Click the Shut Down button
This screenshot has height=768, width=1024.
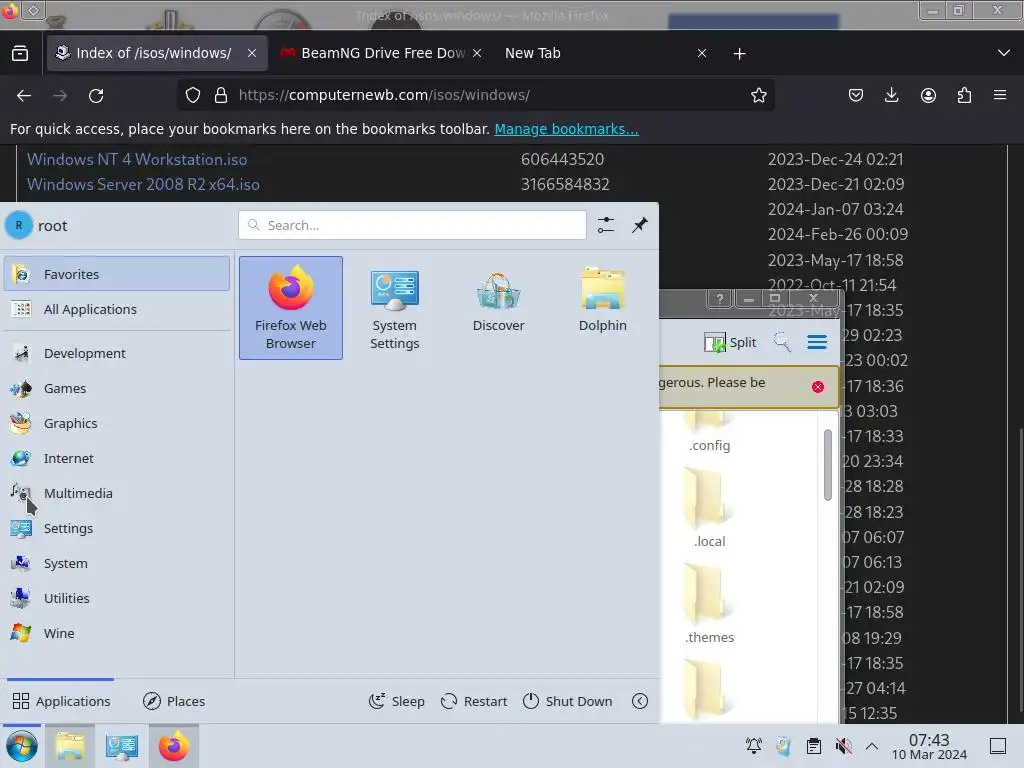tap(568, 701)
